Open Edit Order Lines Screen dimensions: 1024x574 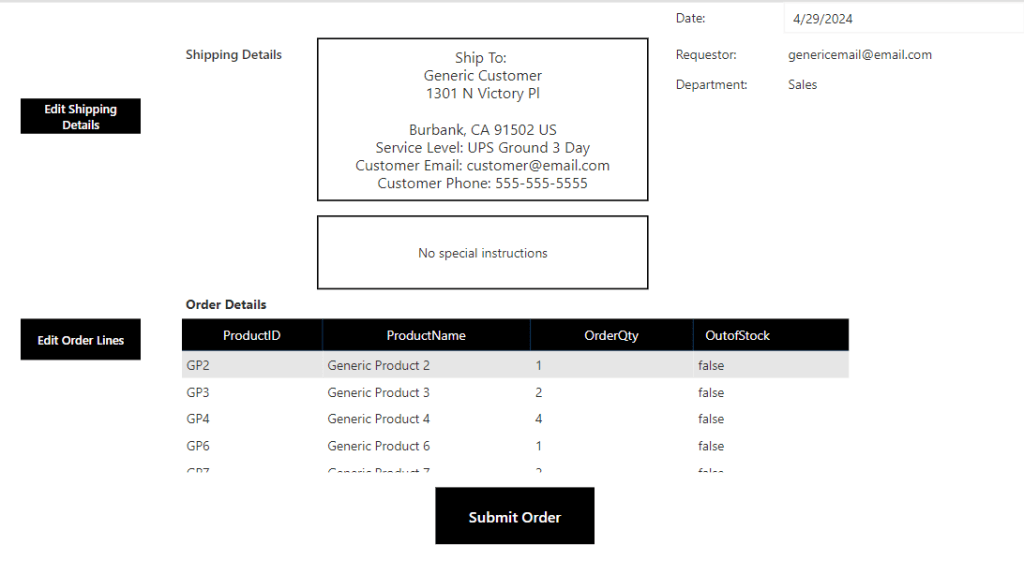80,340
